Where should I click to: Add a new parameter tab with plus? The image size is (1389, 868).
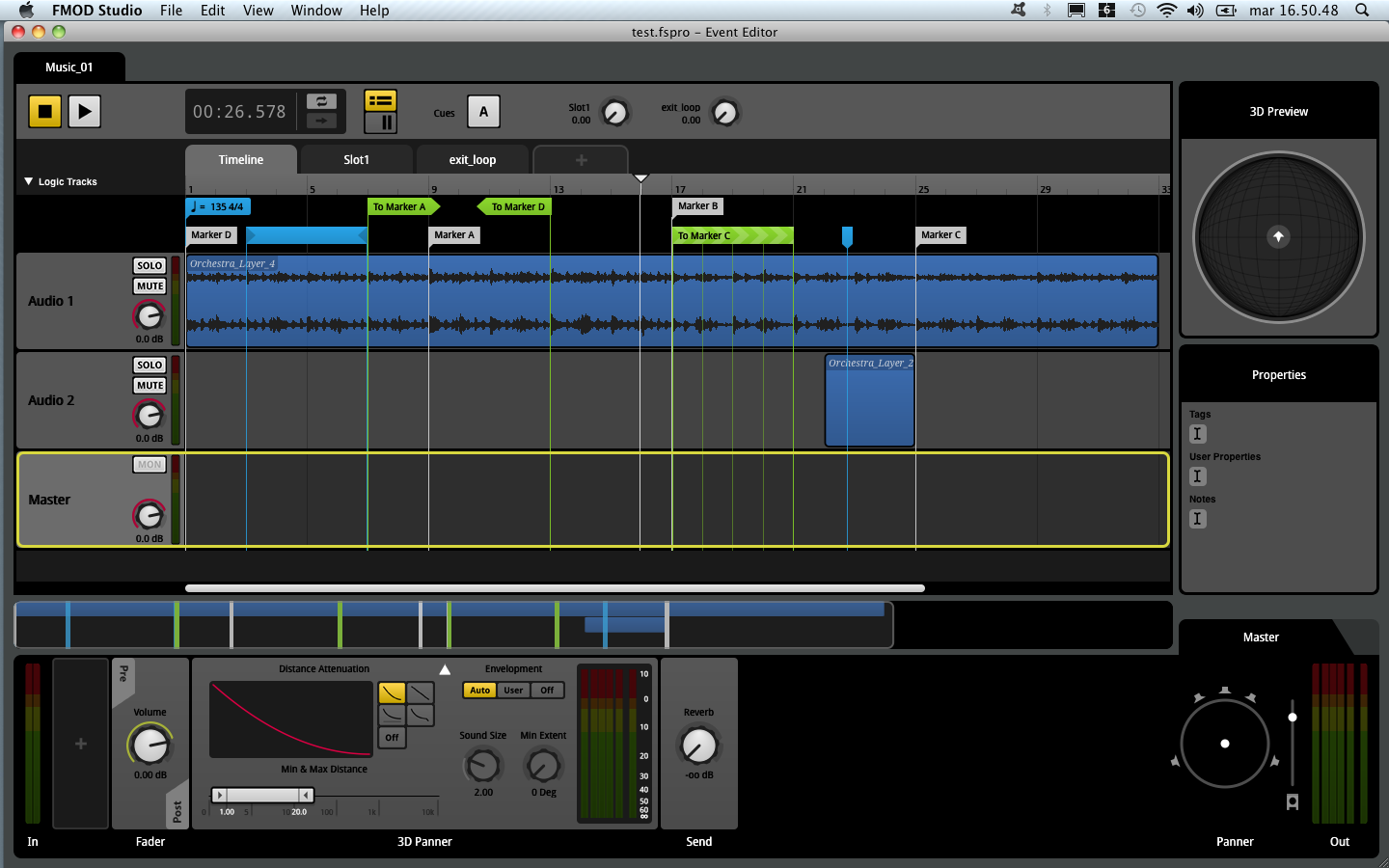pos(581,160)
